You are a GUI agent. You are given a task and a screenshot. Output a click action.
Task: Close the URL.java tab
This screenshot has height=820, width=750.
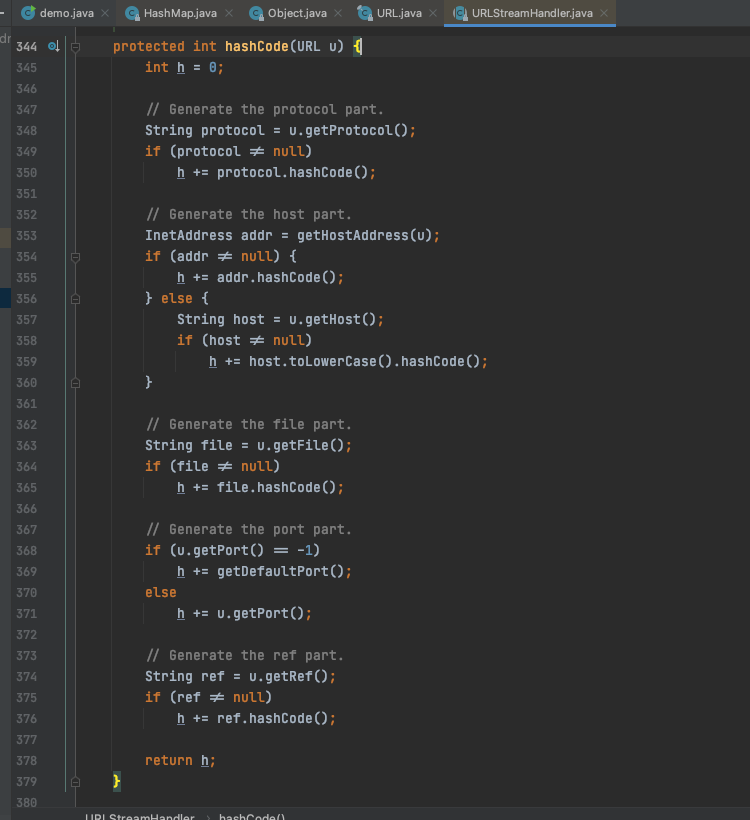433,13
